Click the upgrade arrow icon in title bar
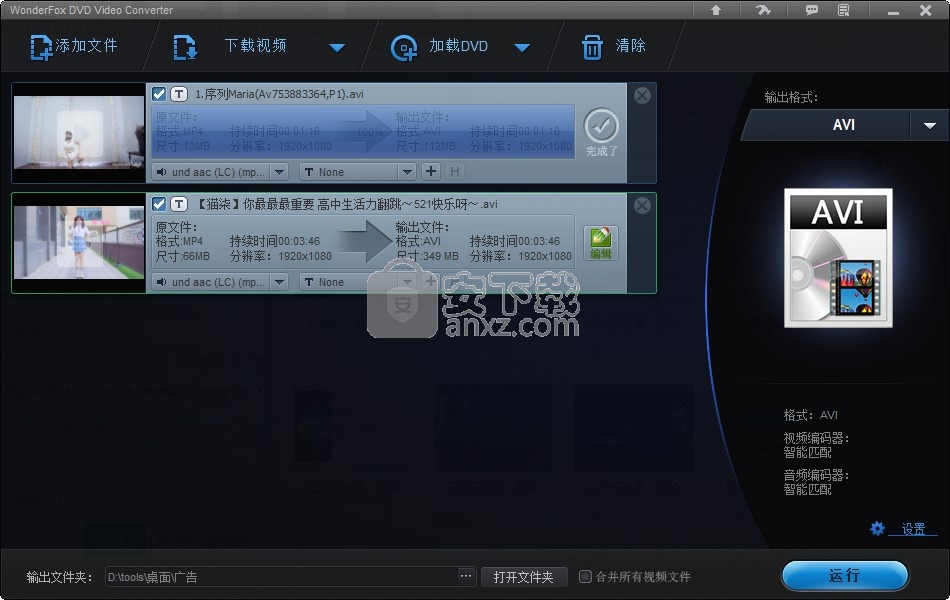950x600 pixels. pyautogui.click(x=716, y=10)
